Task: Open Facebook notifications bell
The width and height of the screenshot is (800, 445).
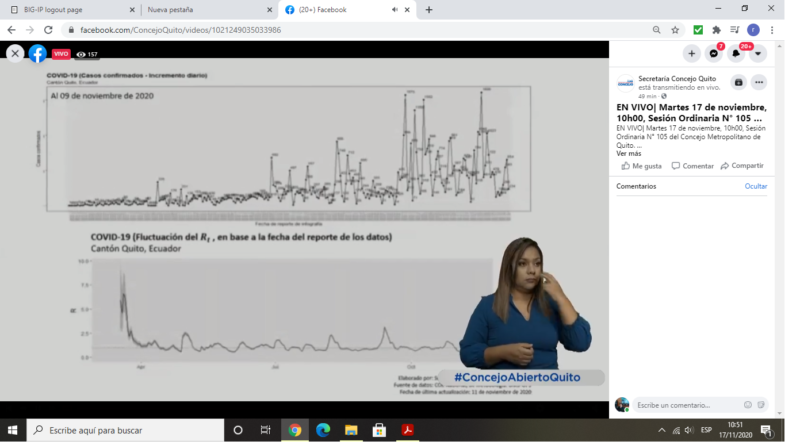Action: [x=736, y=53]
